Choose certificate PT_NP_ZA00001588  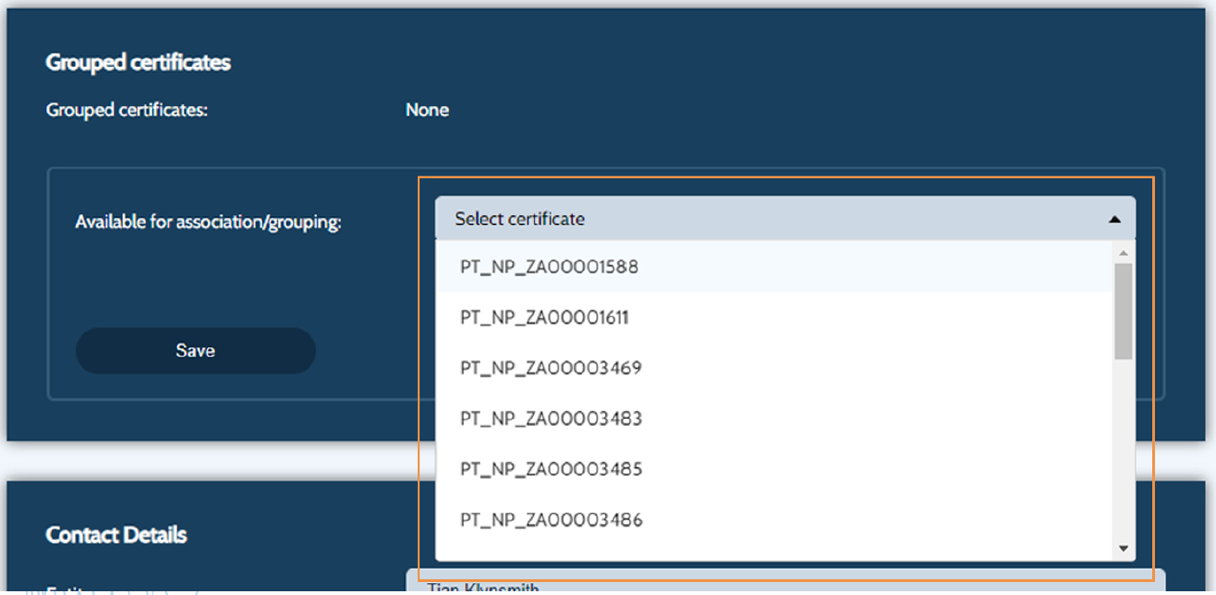pos(549,267)
